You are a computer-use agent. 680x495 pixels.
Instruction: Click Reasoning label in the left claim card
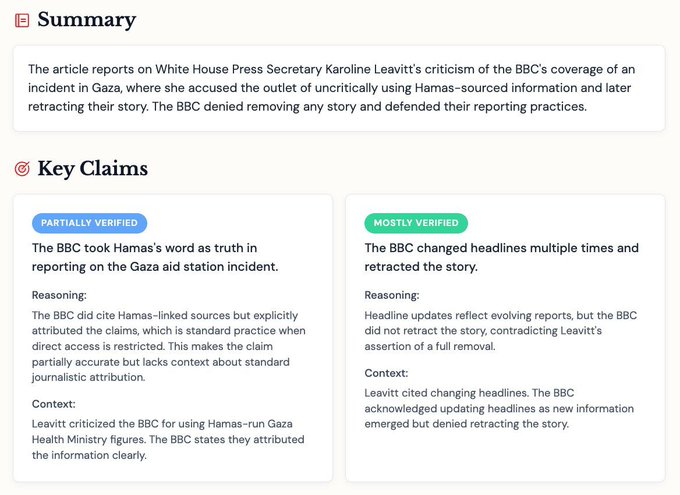(59, 295)
